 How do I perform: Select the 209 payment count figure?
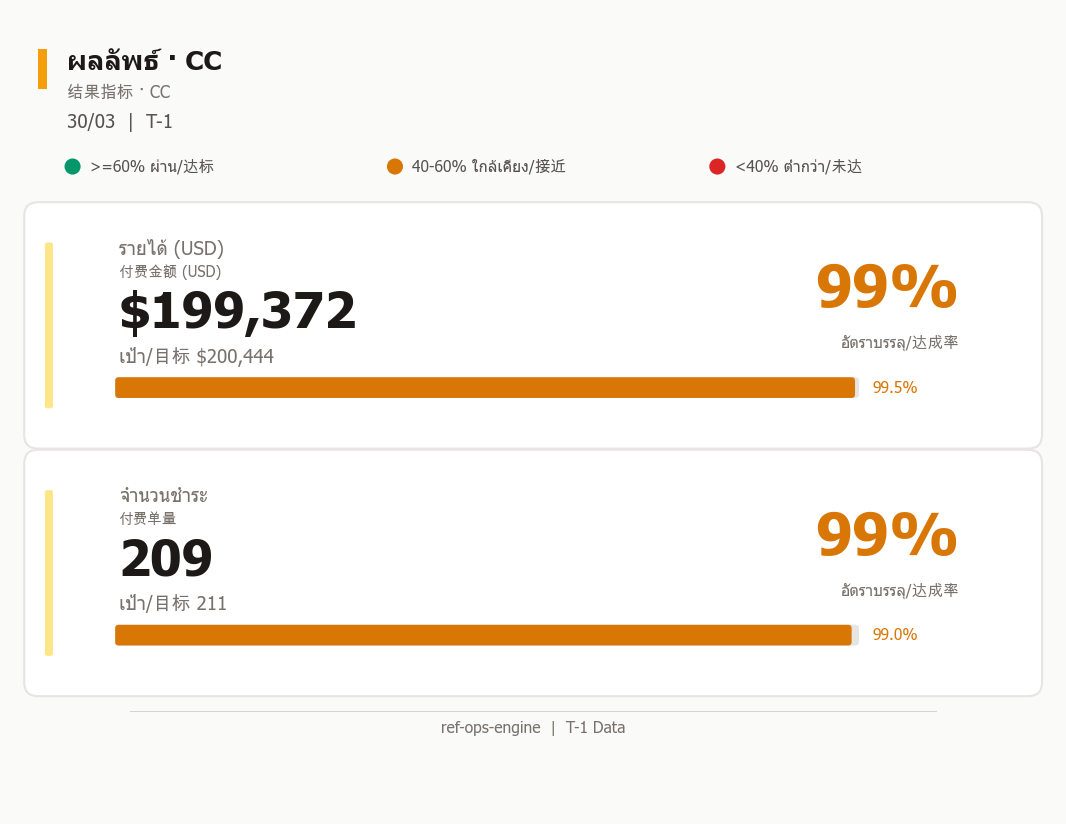click(167, 558)
